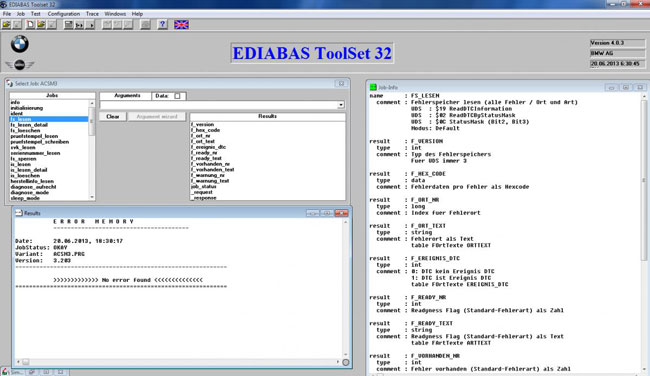Click the Argument wizard button

point(157,116)
